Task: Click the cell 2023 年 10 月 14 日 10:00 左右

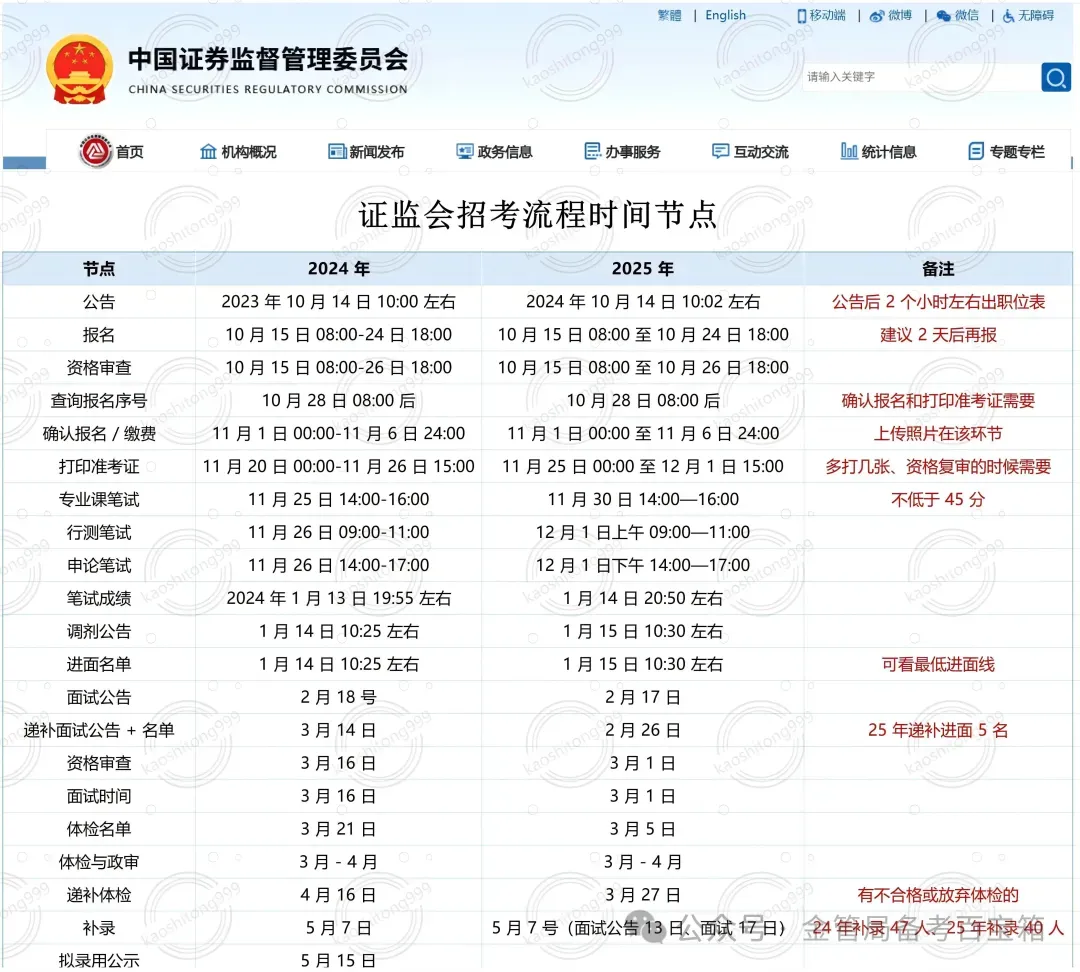Action: 339,302
